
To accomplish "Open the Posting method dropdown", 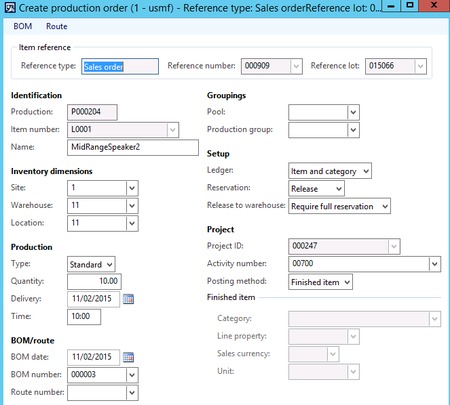I will (320, 282).
